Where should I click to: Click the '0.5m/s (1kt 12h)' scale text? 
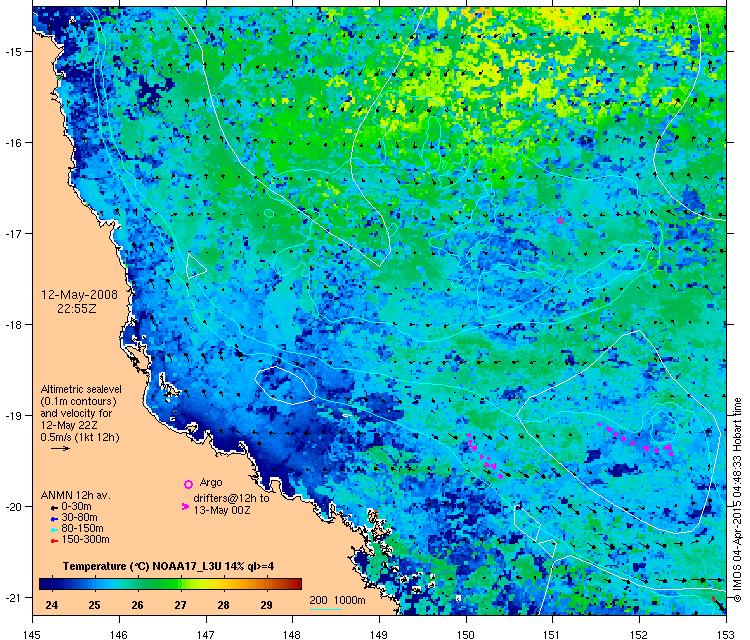coord(80,437)
